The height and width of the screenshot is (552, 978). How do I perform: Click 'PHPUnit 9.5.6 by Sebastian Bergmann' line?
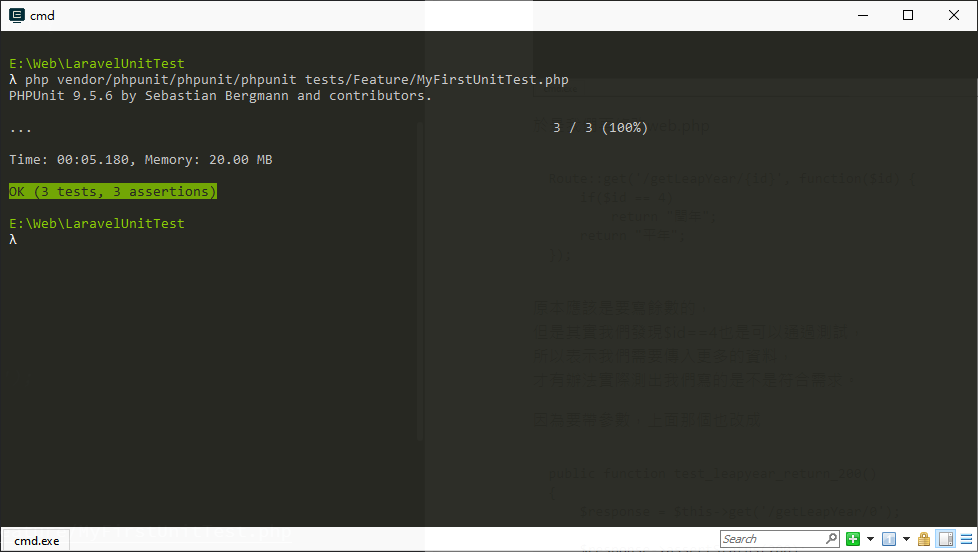point(220,96)
